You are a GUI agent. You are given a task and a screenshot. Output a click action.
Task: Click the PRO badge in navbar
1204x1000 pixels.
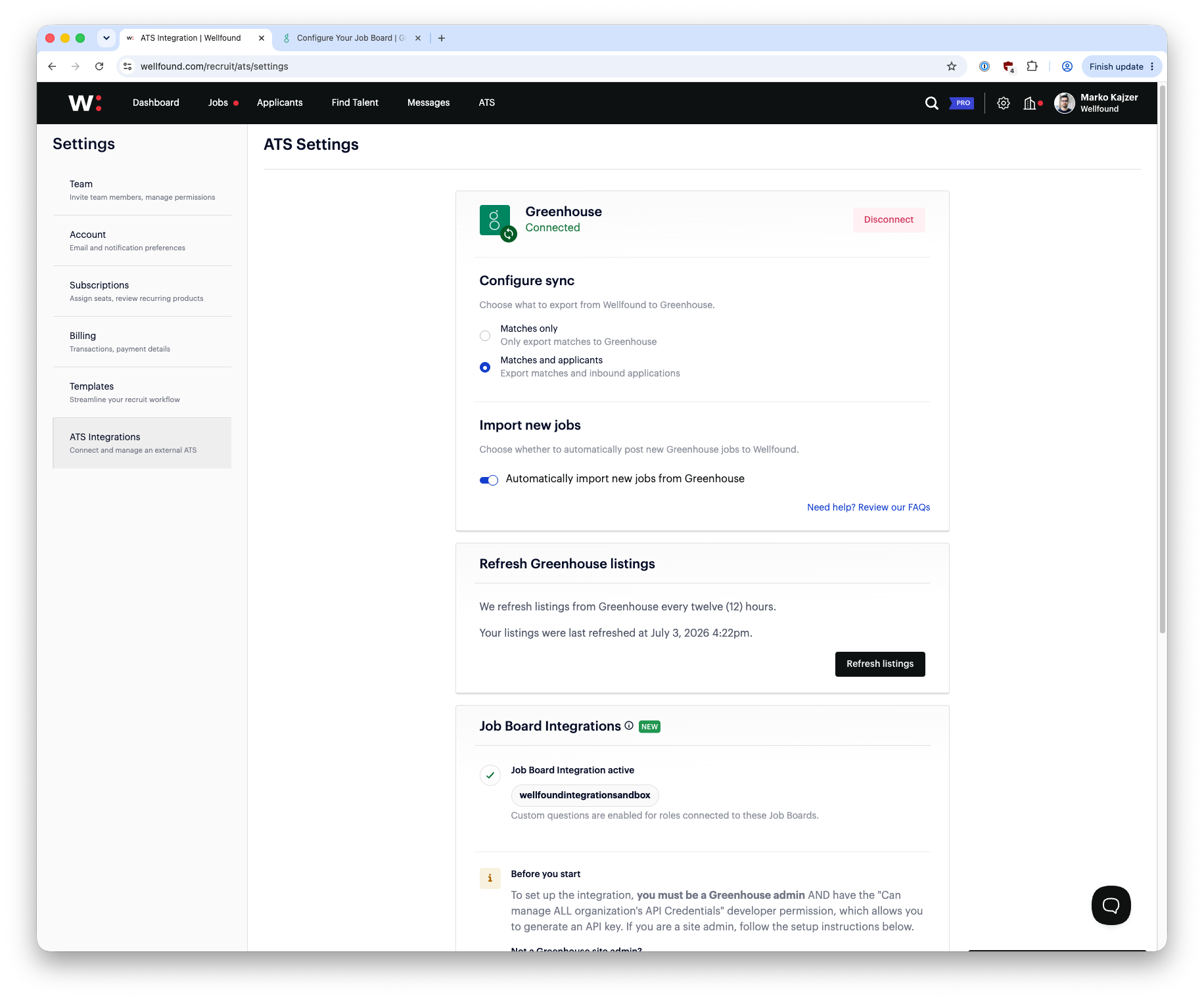[x=961, y=103]
